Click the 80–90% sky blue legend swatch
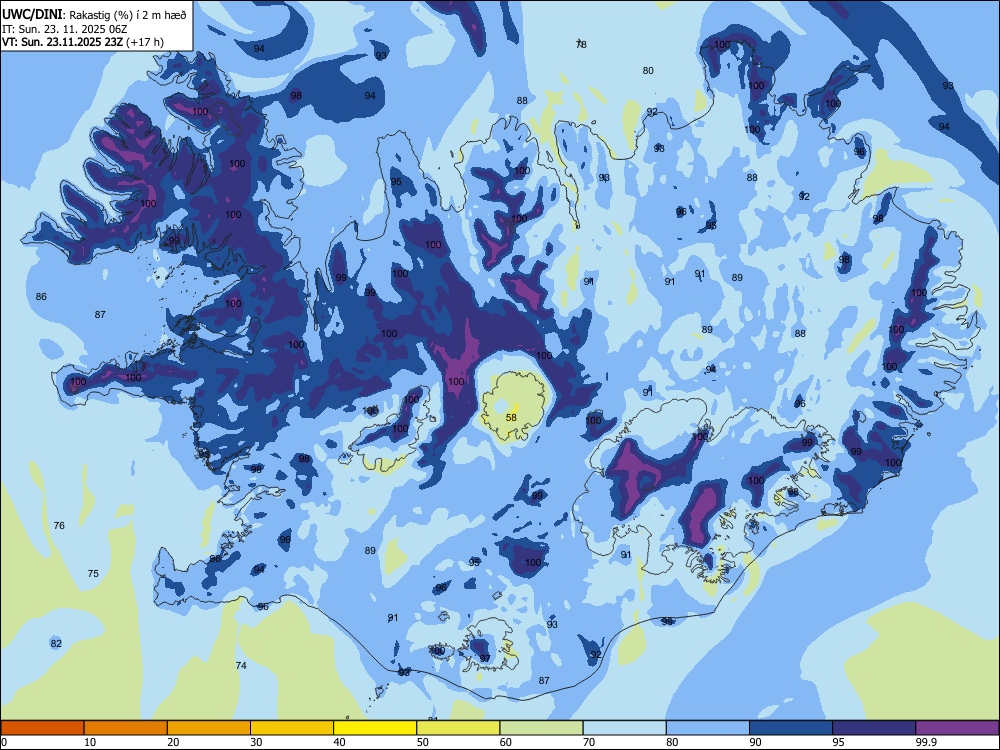 click(x=708, y=728)
